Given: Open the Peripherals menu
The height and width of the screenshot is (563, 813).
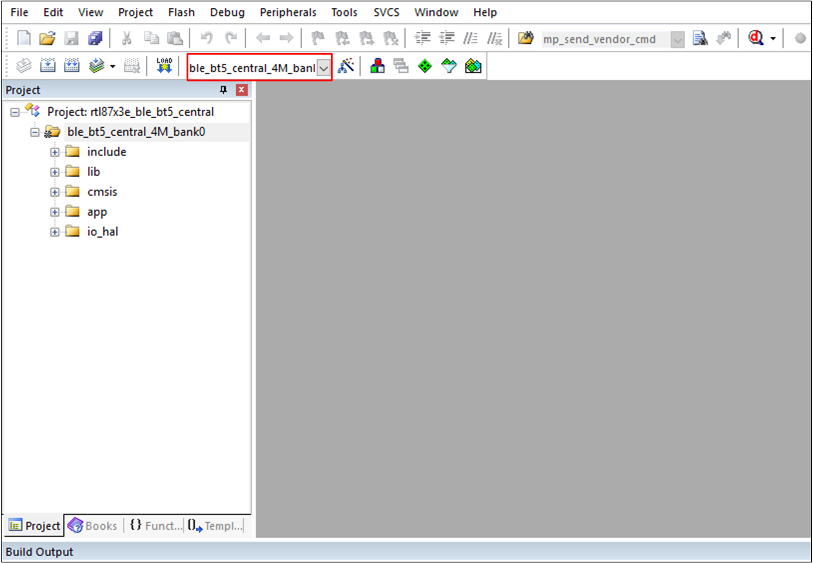Looking at the screenshot, I should (288, 12).
